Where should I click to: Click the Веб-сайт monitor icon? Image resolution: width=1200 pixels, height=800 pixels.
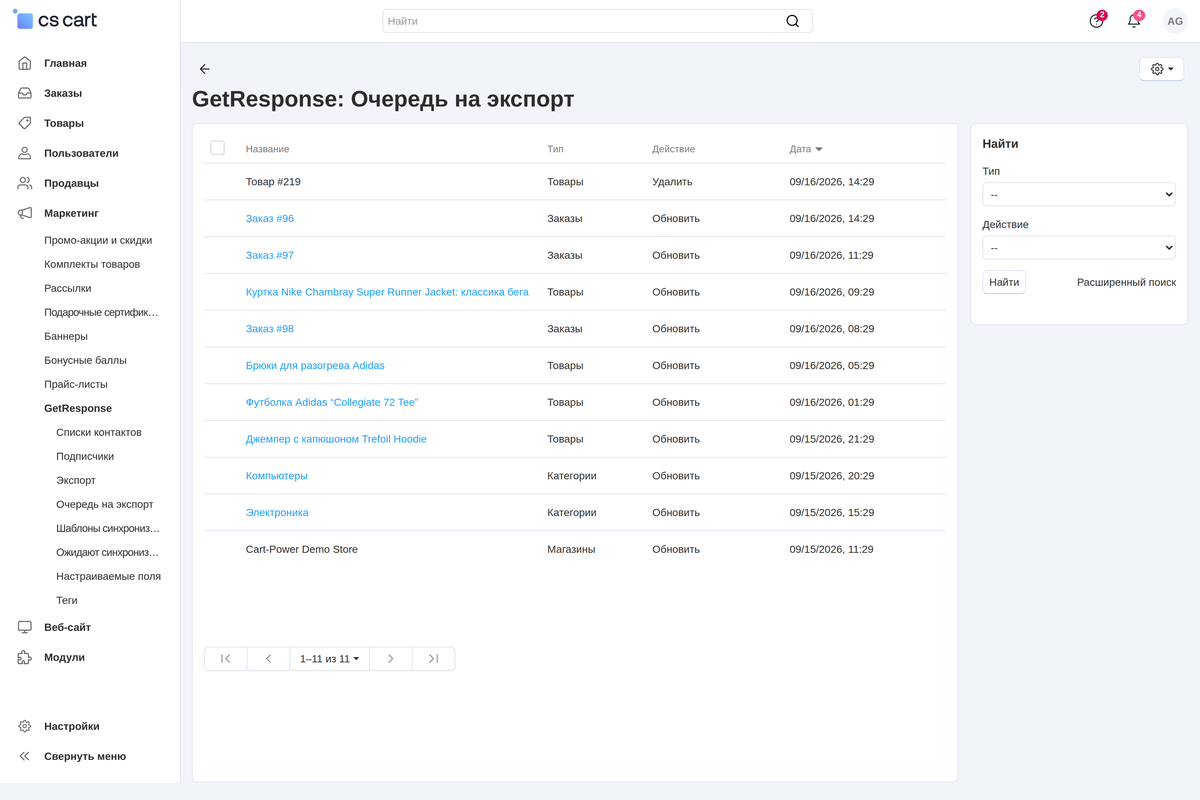click(25, 627)
